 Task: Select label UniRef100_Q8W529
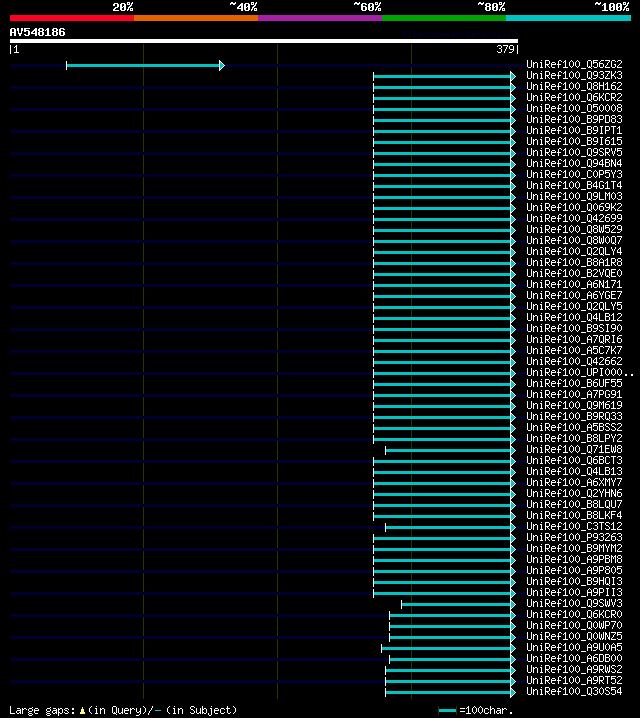pos(574,229)
